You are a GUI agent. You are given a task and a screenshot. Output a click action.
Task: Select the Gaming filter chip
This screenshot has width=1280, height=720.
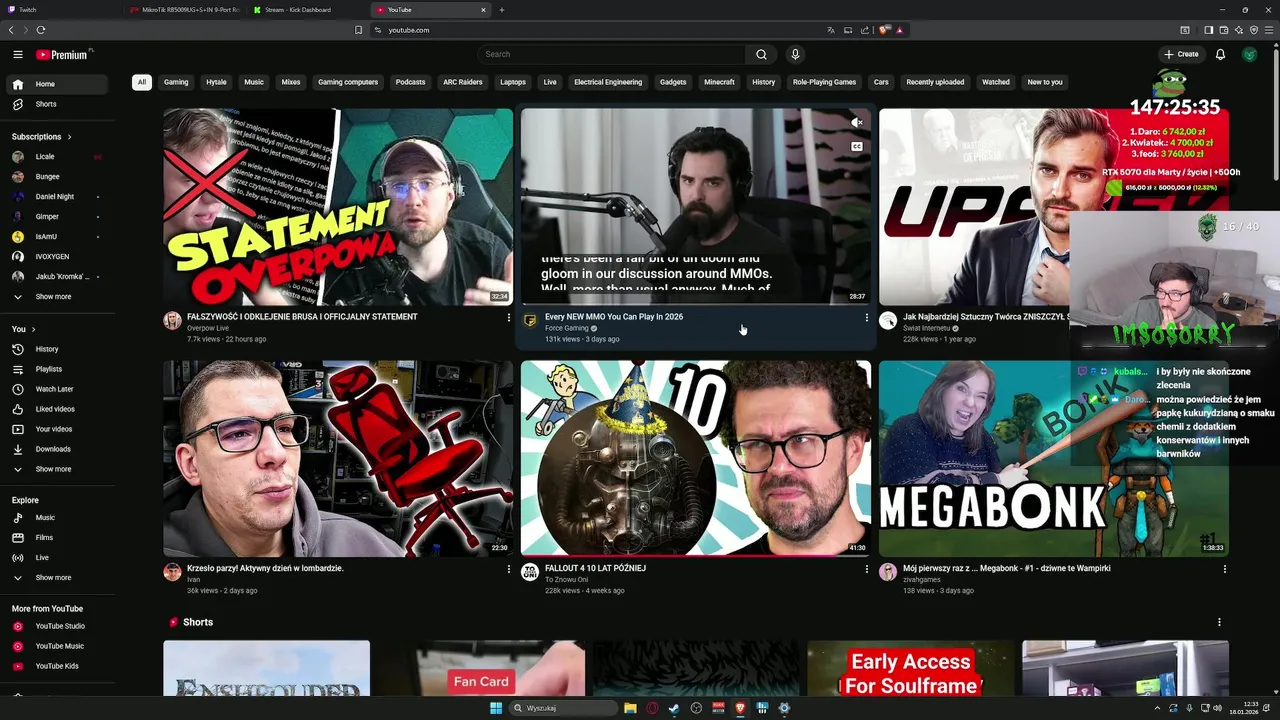[x=176, y=82]
